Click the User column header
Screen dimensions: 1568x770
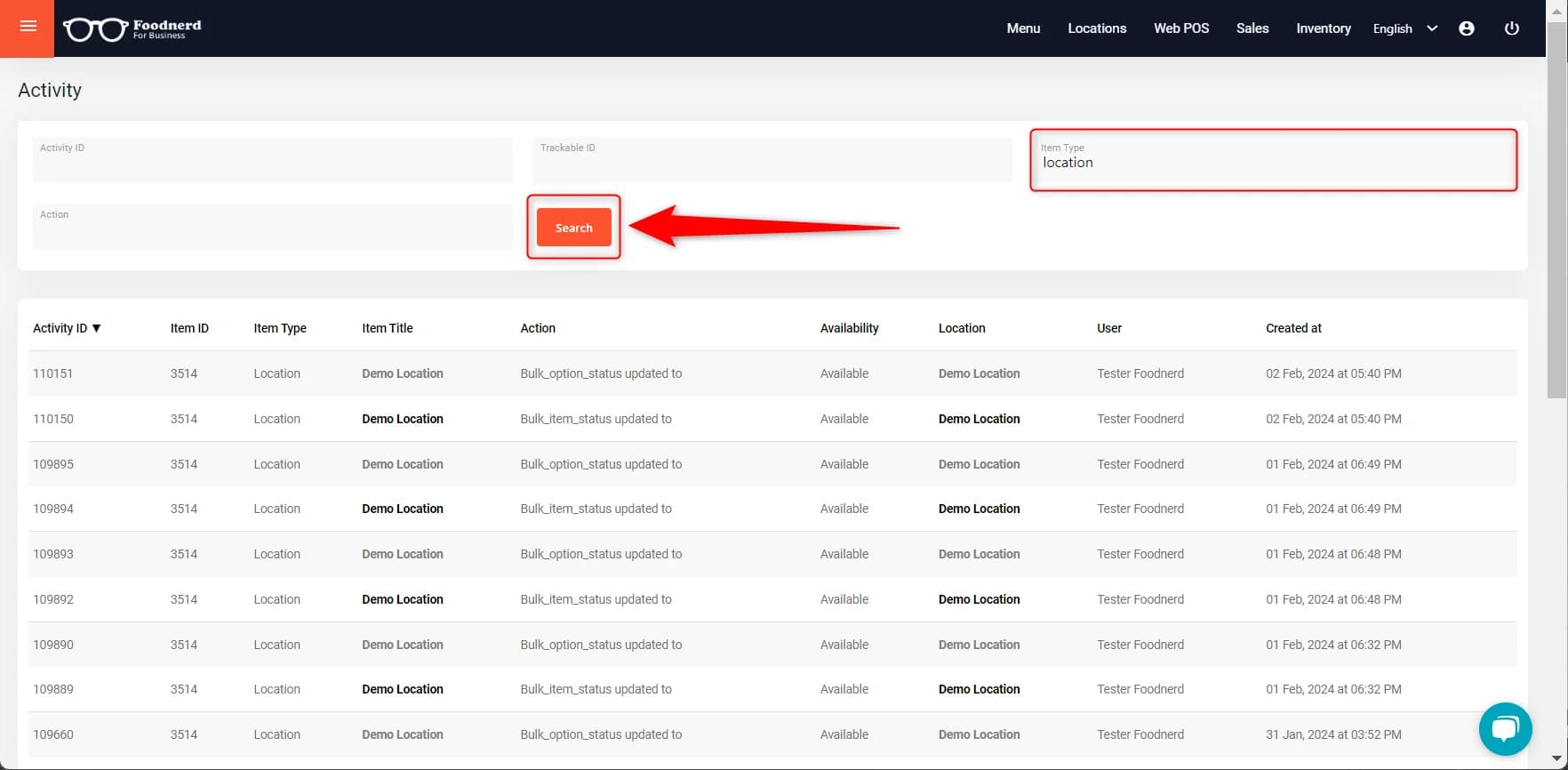pos(1109,328)
